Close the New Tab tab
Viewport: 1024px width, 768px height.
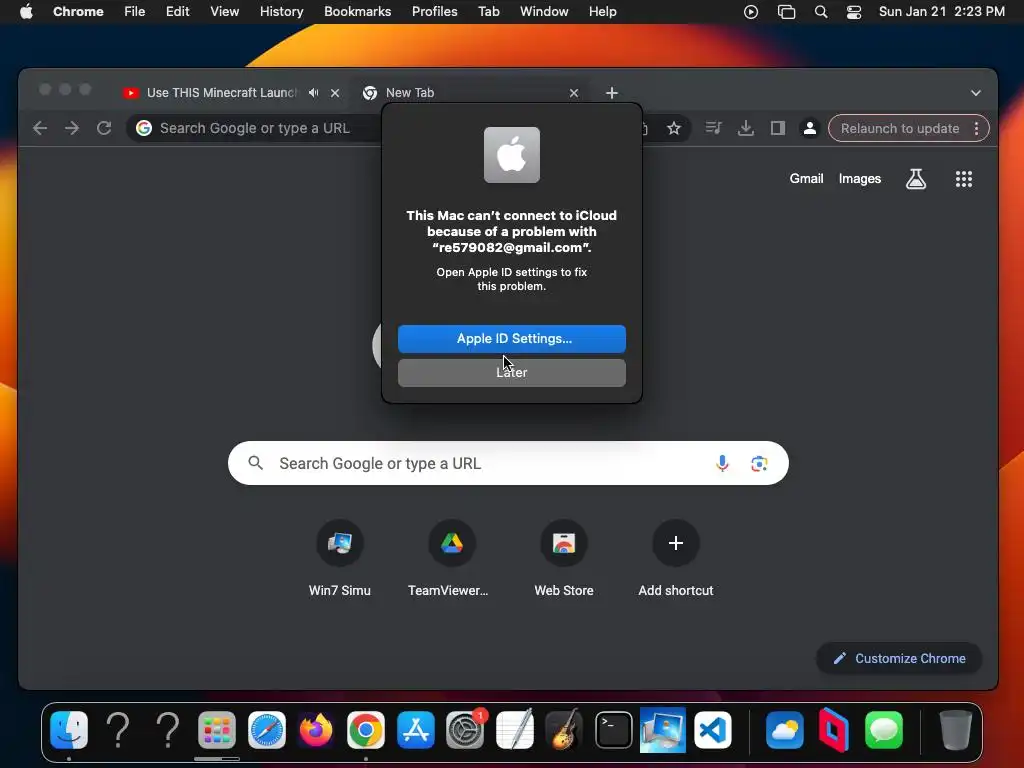(573, 93)
